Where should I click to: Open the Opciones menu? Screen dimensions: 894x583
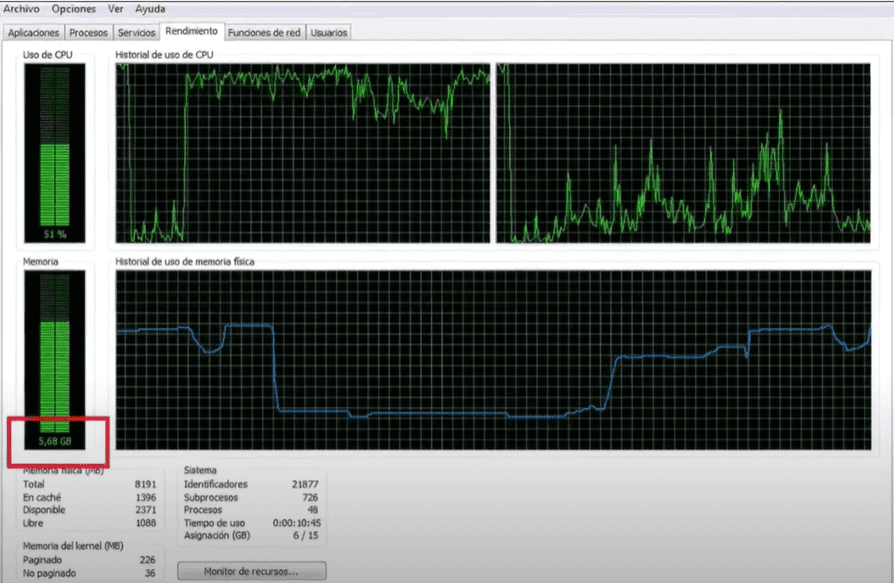click(74, 8)
